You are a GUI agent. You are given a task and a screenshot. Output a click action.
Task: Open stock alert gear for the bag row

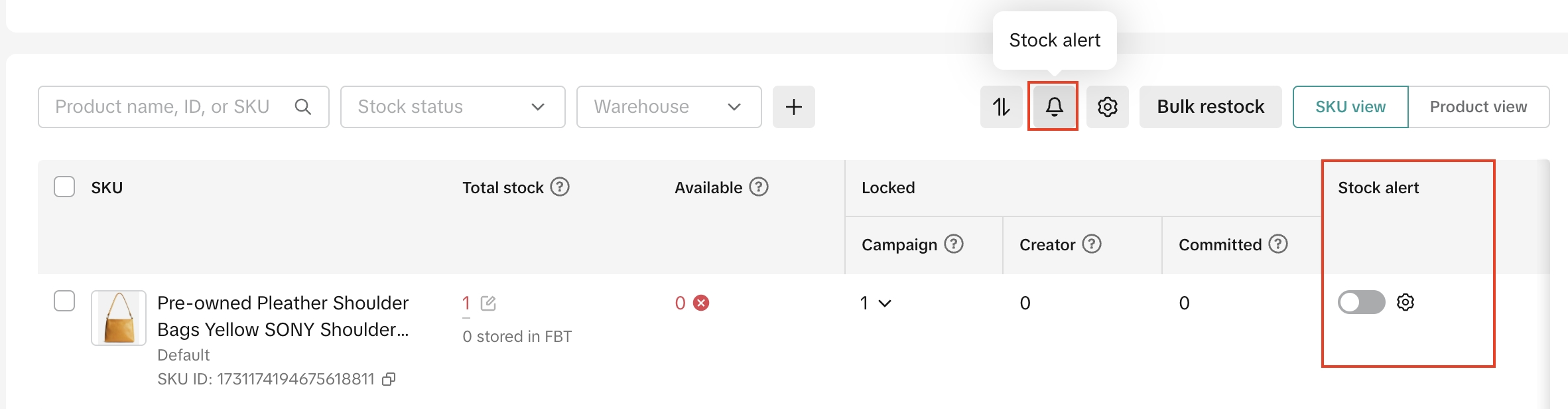1405,302
